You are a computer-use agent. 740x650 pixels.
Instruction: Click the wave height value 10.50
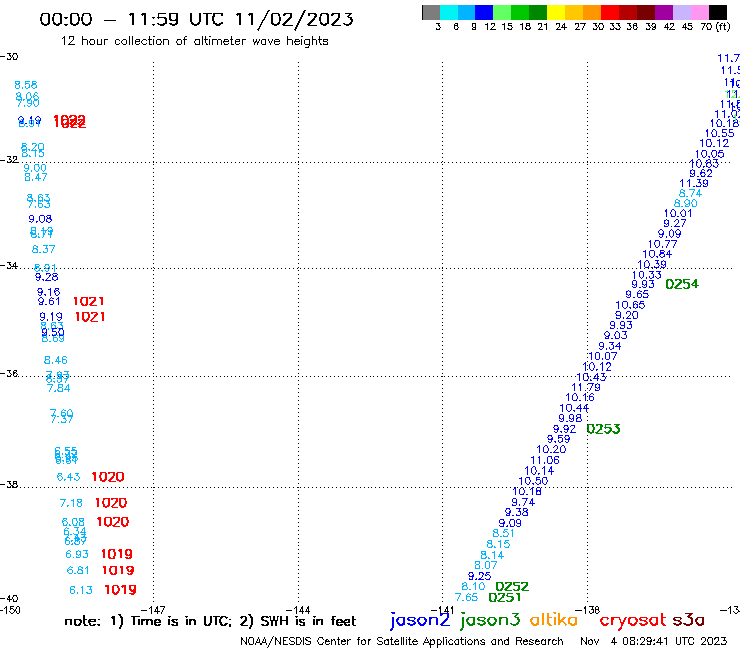[x=533, y=481]
